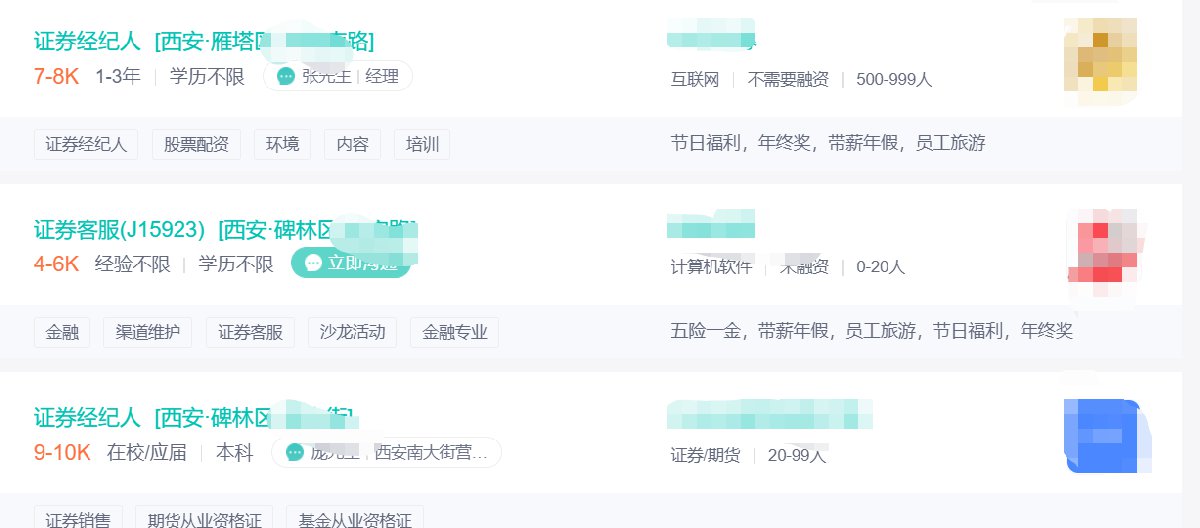This screenshot has height=528, width=1200.
Task: Select the 期货从业资格证 tag
Action: [x=204, y=519]
